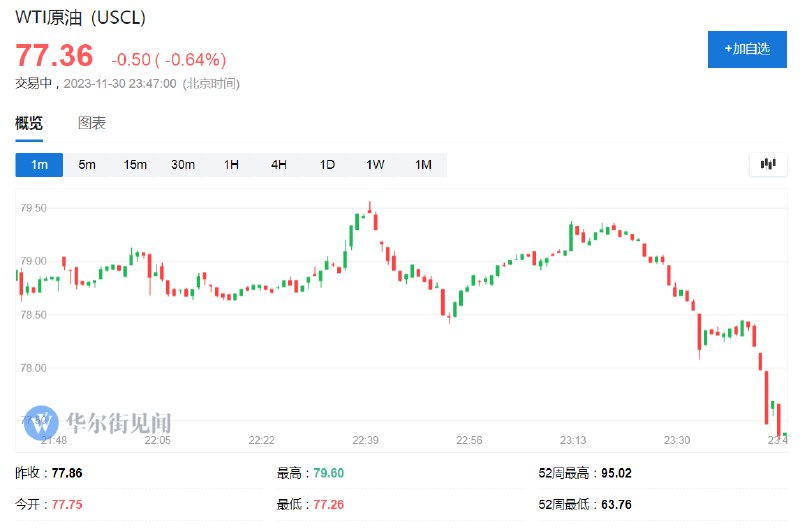Choose the 30m interval

(x=183, y=165)
